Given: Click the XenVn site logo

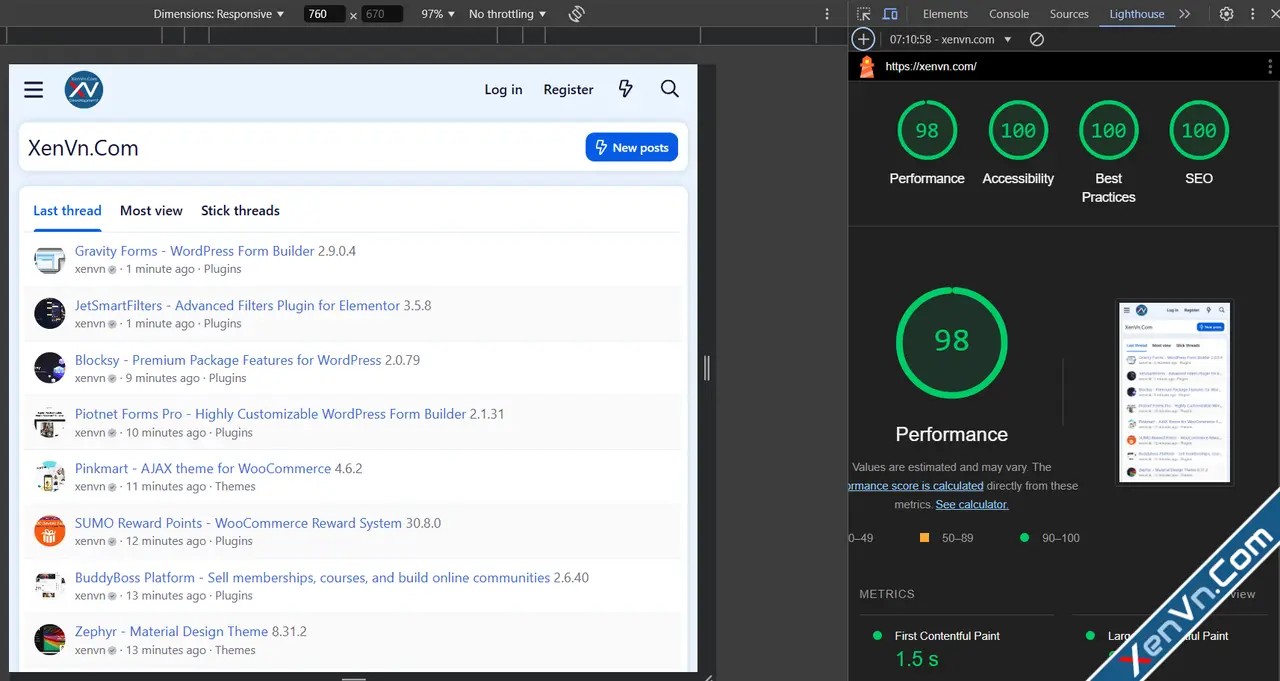Looking at the screenshot, I should 84,90.
